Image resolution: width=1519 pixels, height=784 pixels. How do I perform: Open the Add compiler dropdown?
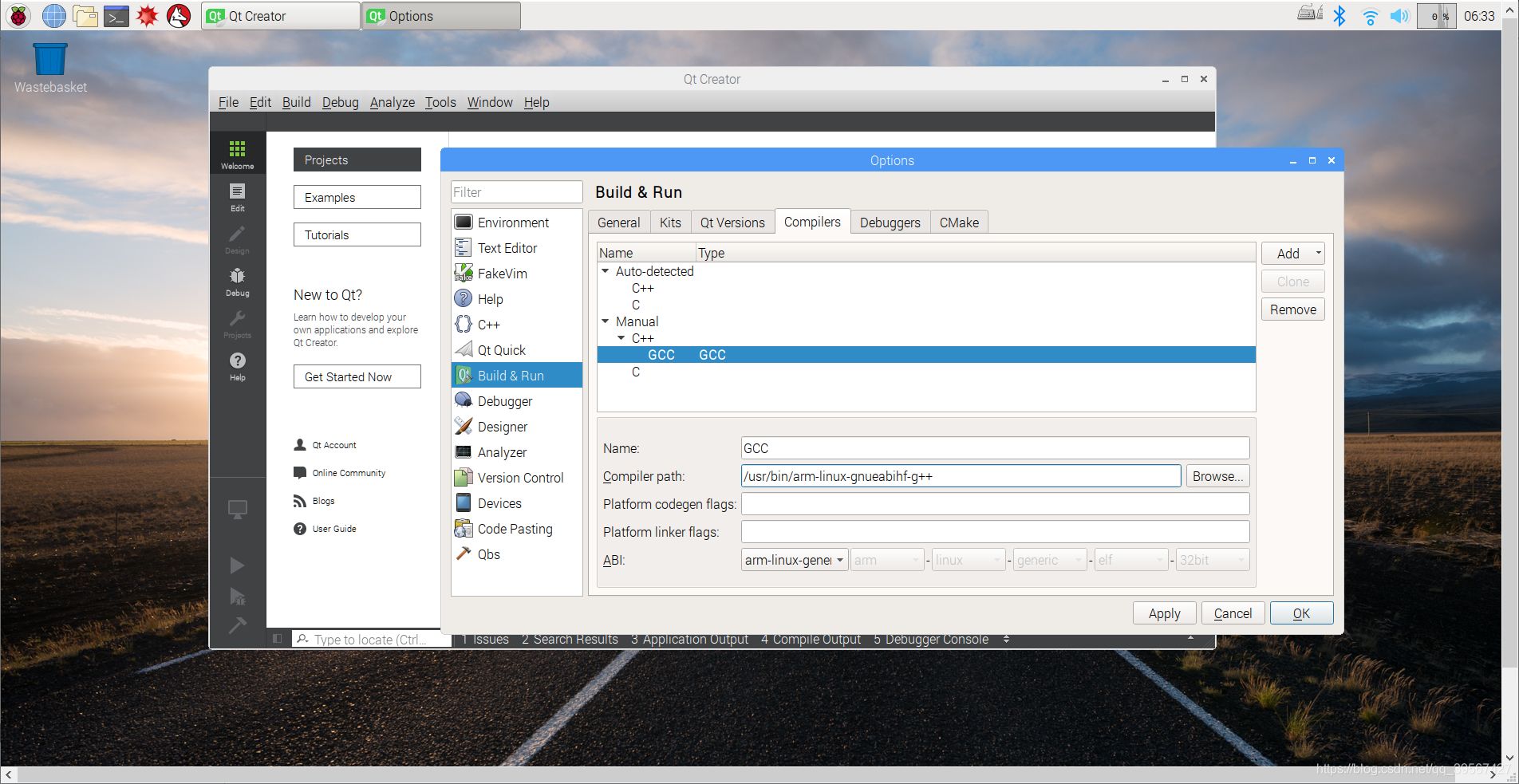pyautogui.click(x=1292, y=254)
